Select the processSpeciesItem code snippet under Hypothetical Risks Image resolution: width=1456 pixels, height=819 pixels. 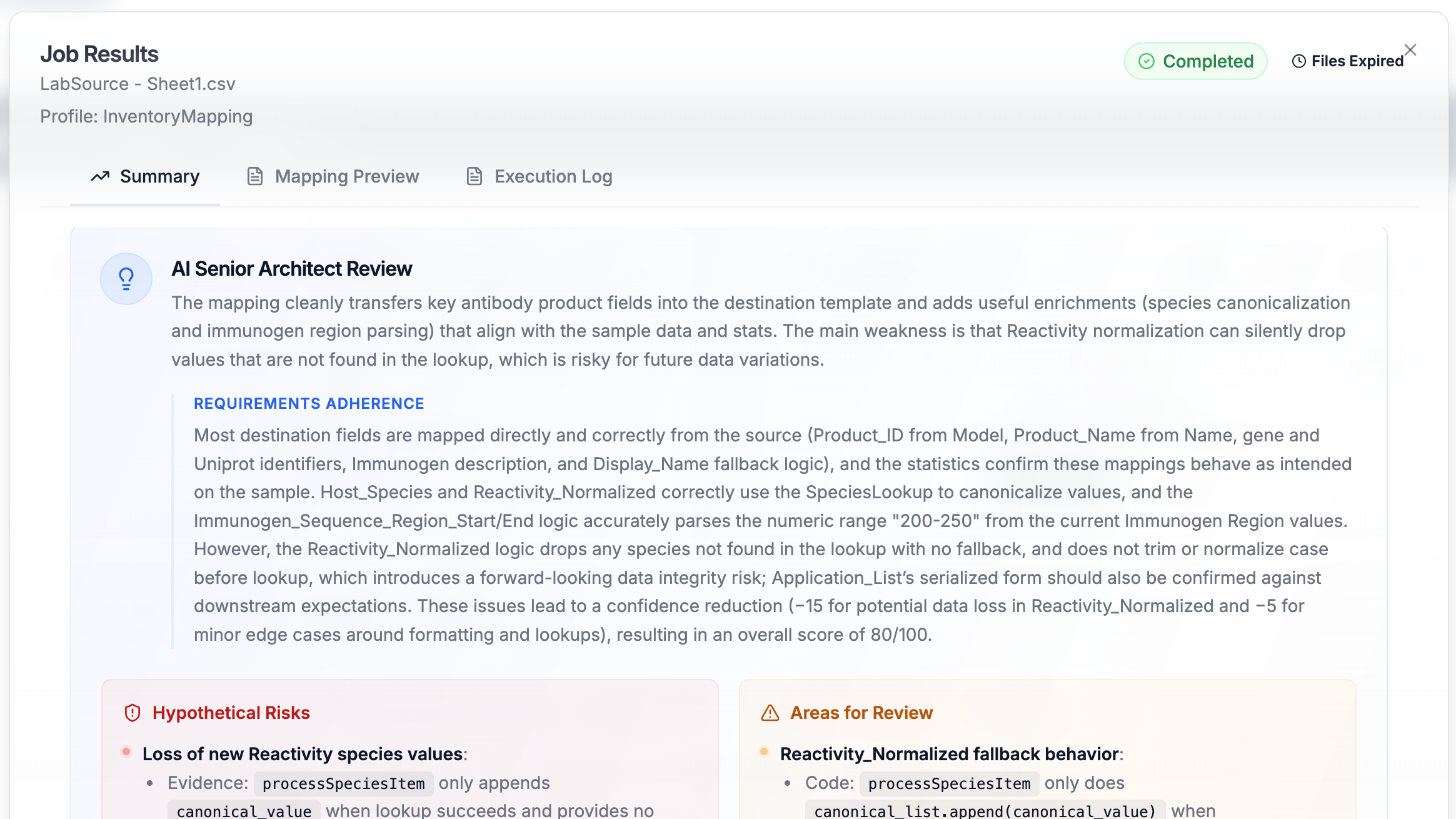(x=343, y=783)
